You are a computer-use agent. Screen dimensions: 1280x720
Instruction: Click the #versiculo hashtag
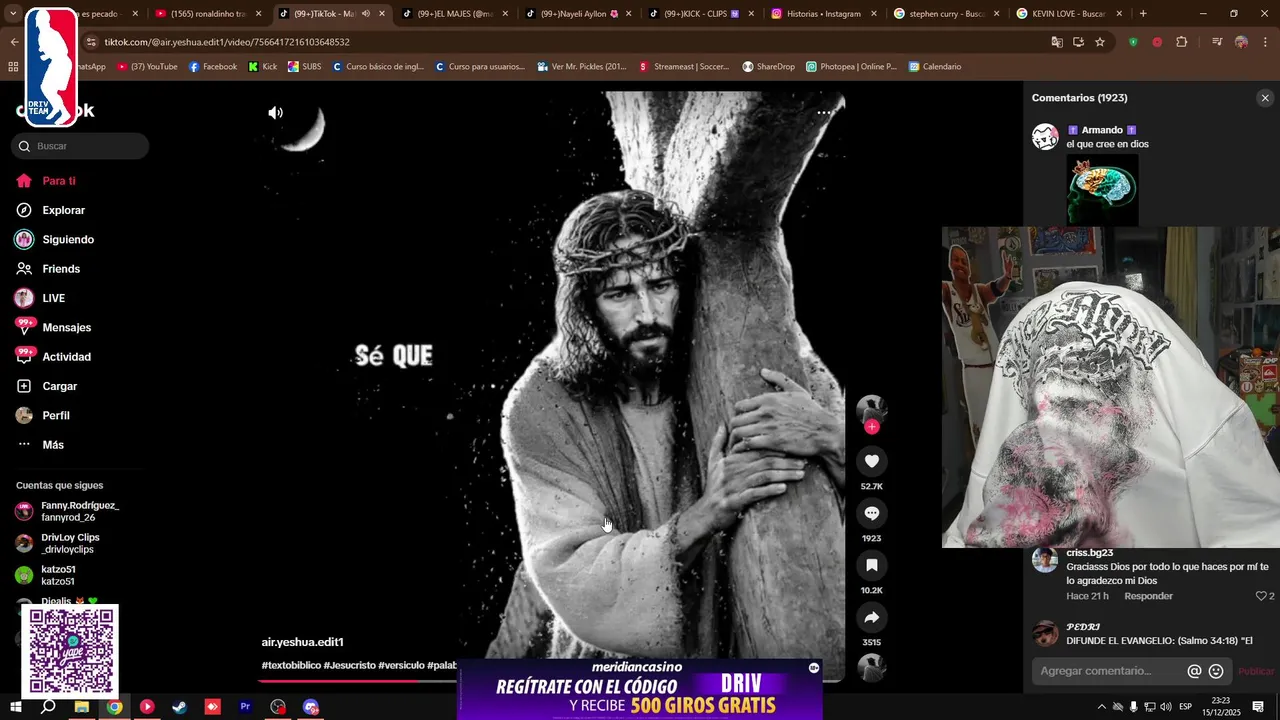[x=401, y=665]
